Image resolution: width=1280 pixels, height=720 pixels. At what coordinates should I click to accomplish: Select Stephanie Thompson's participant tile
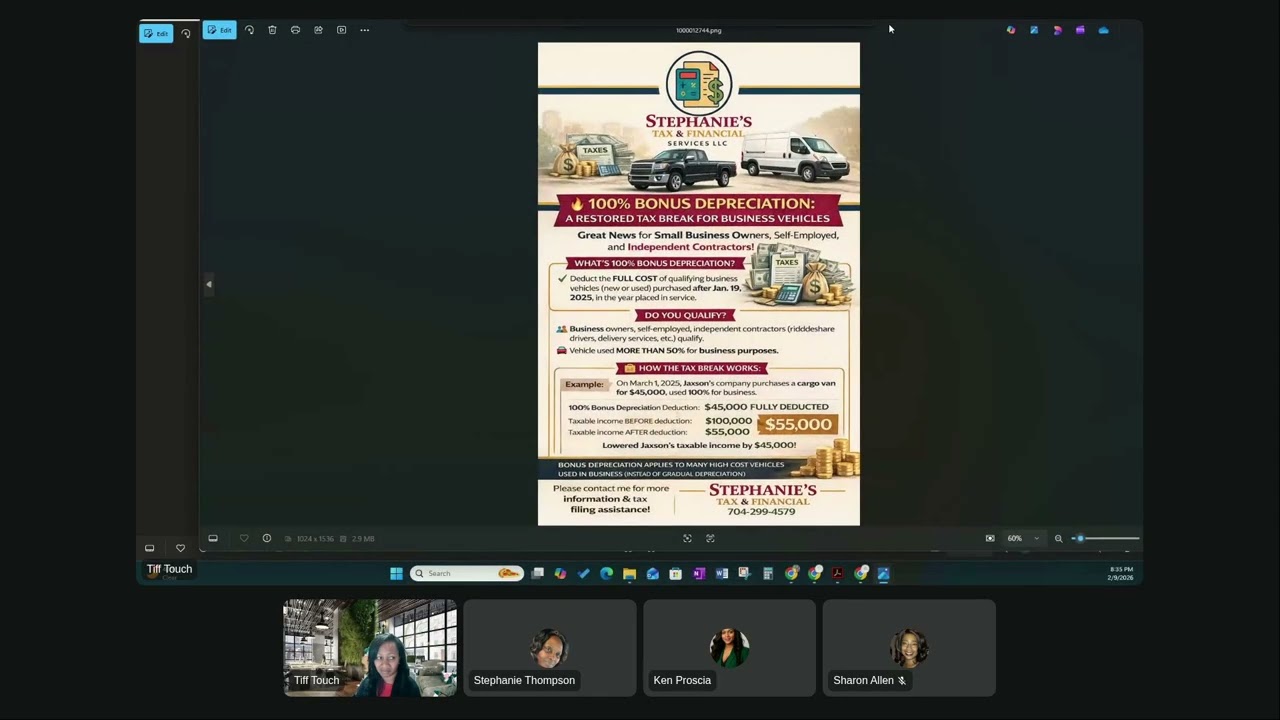[x=550, y=648]
